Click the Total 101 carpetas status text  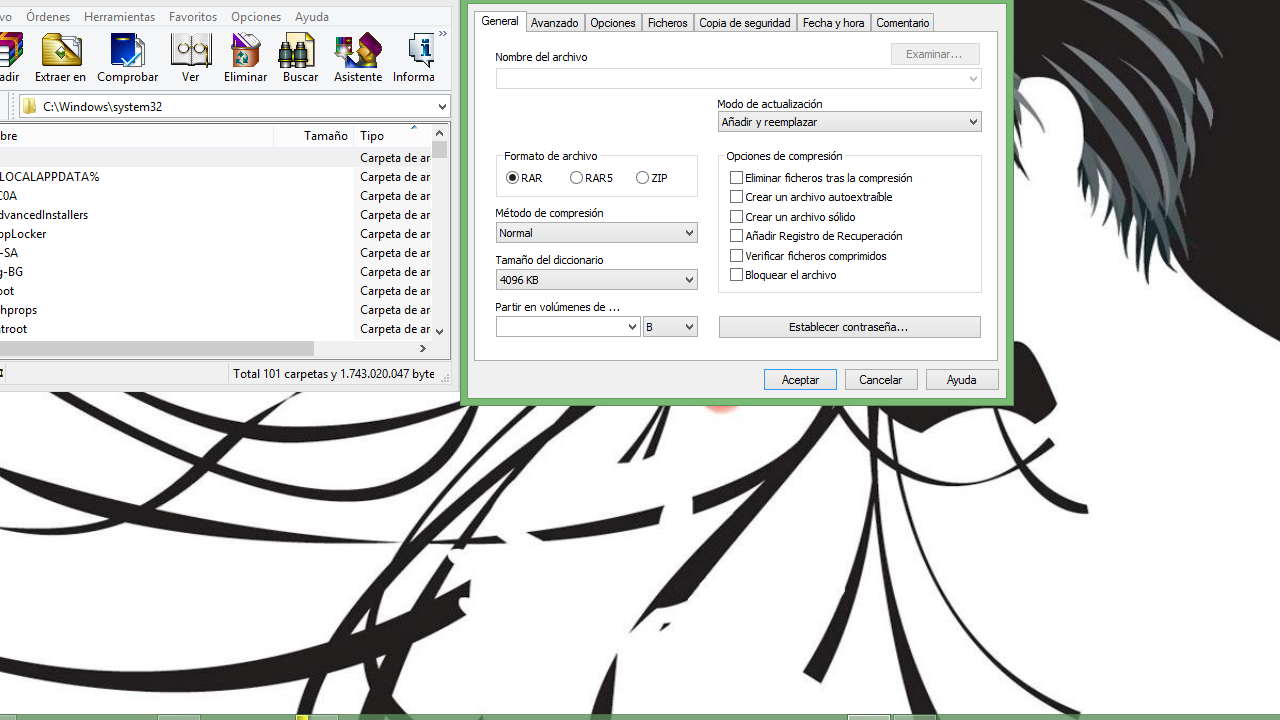point(334,374)
